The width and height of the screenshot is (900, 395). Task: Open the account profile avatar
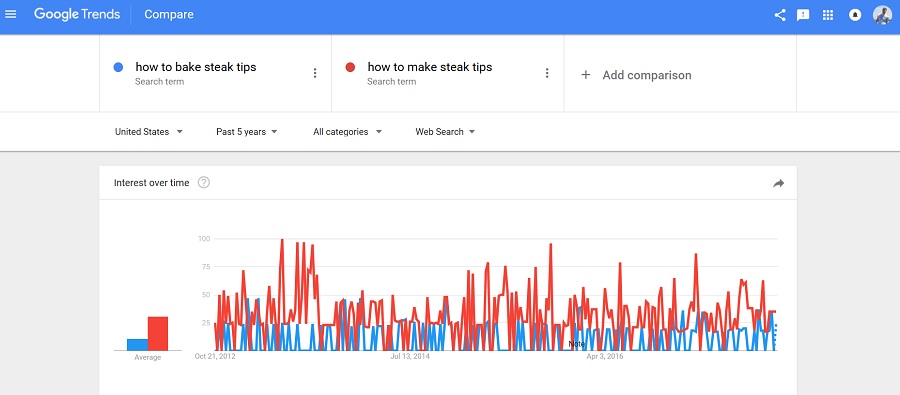(x=882, y=15)
